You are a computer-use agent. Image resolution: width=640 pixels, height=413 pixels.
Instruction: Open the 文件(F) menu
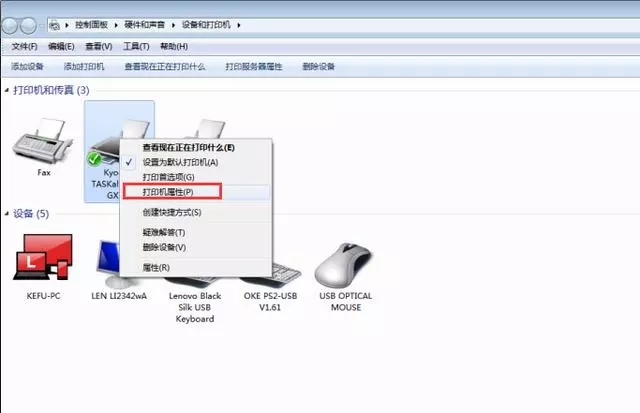click(24, 47)
